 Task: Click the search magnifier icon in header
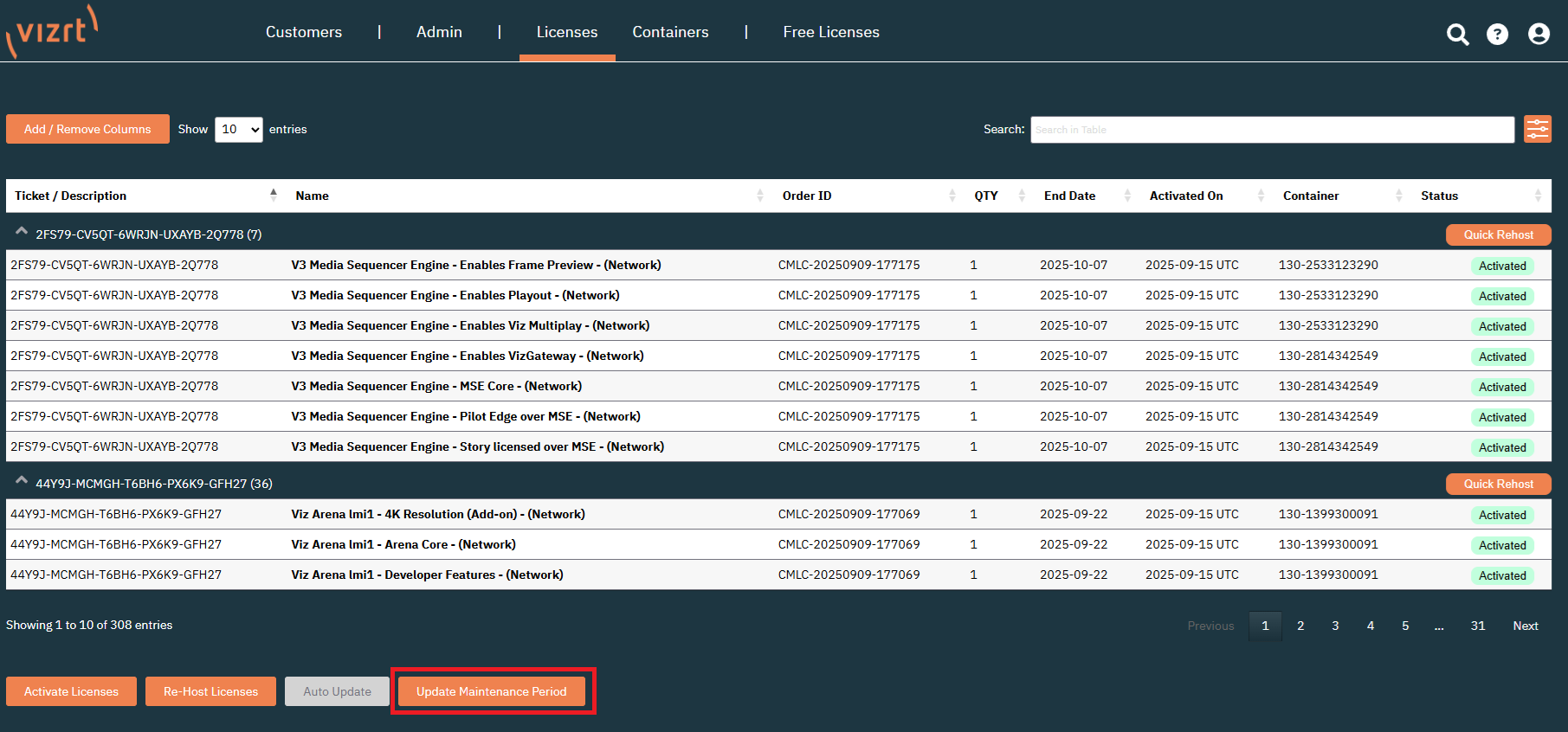[x=1457, y=34]
